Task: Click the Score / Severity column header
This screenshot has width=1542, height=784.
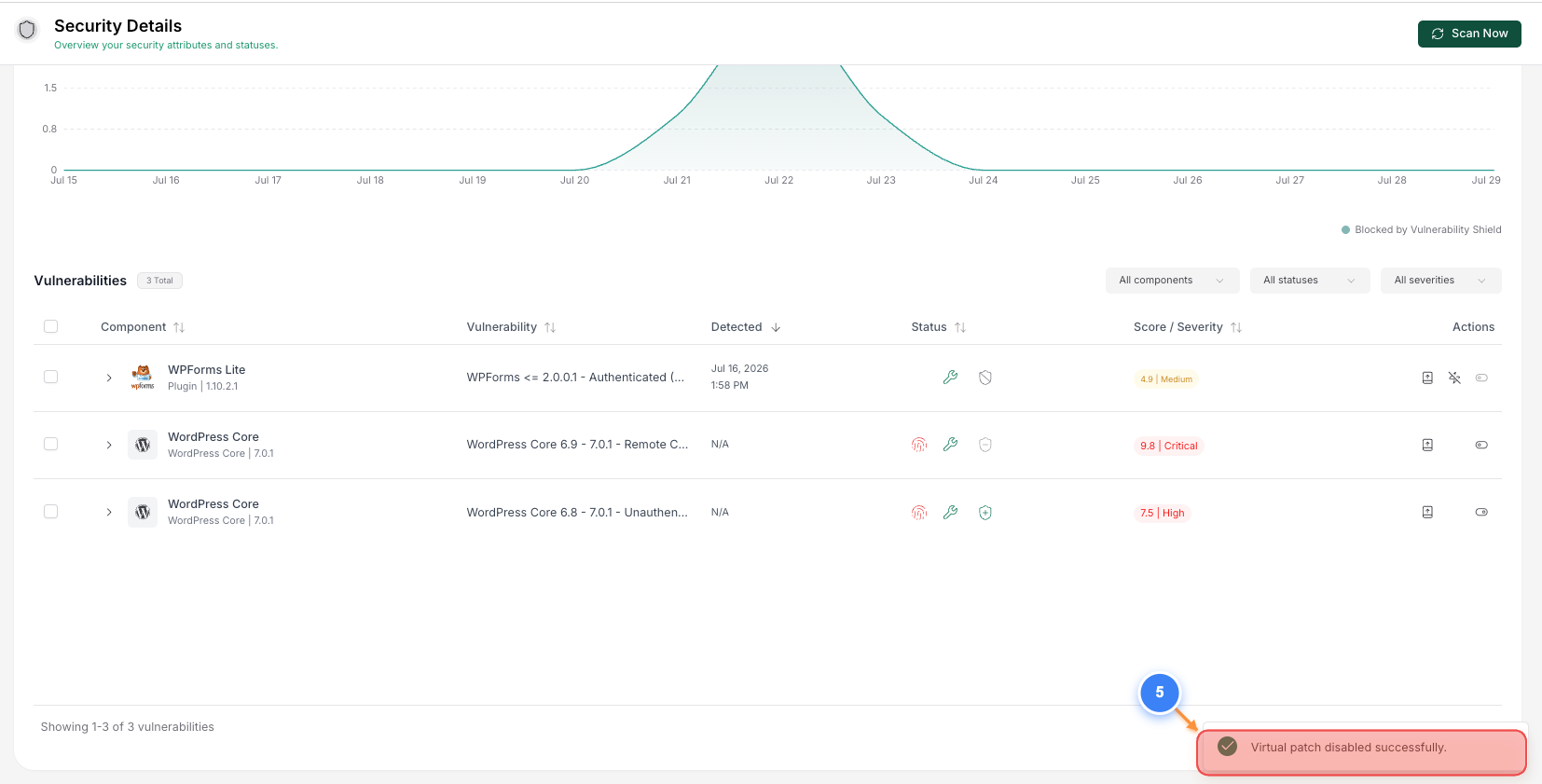Action: (1178, 327)
